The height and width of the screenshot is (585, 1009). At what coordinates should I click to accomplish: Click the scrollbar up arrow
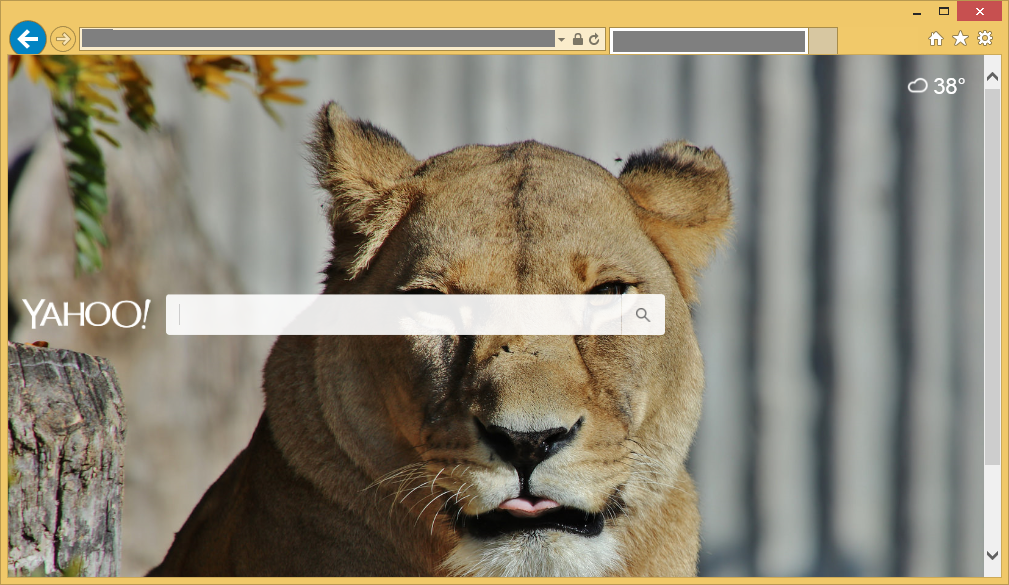tap(992, 77)
